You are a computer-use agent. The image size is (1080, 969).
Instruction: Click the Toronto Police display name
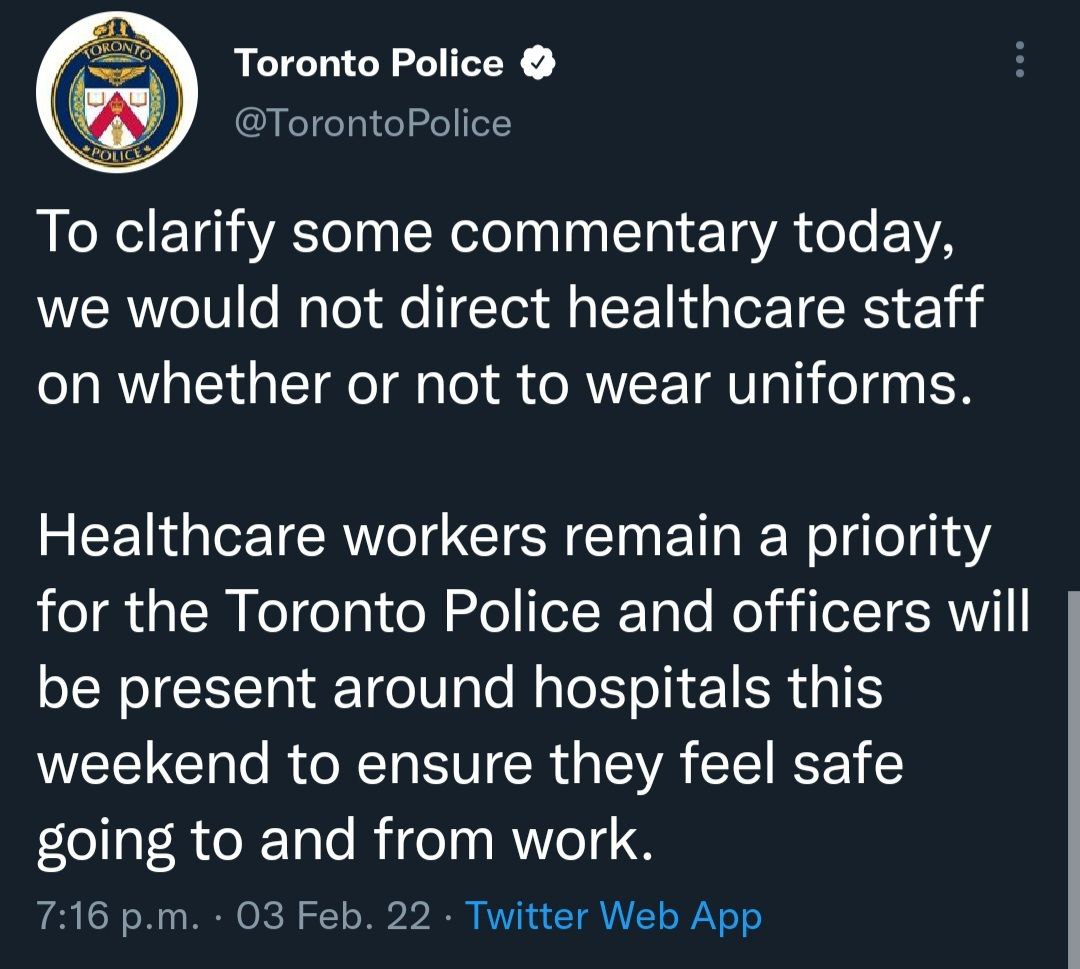coord(368,63)
